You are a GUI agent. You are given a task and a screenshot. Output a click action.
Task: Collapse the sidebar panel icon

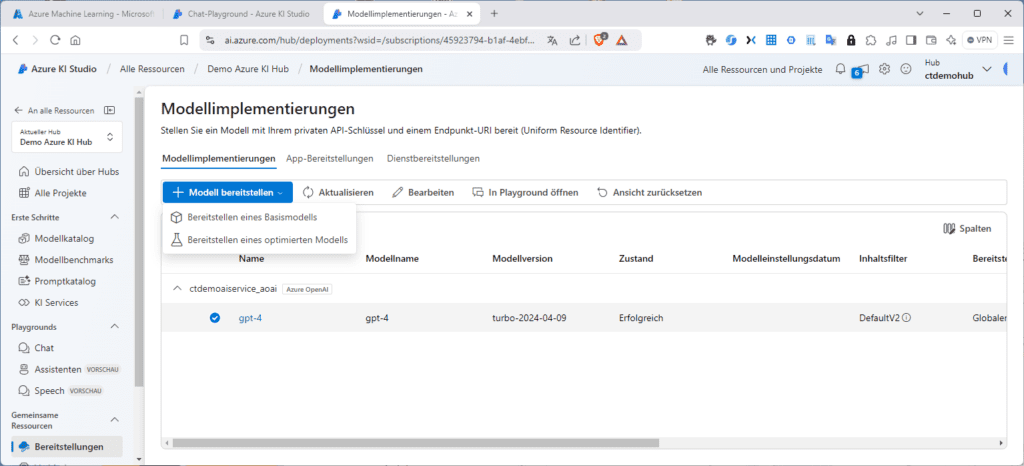click(110, 110)
